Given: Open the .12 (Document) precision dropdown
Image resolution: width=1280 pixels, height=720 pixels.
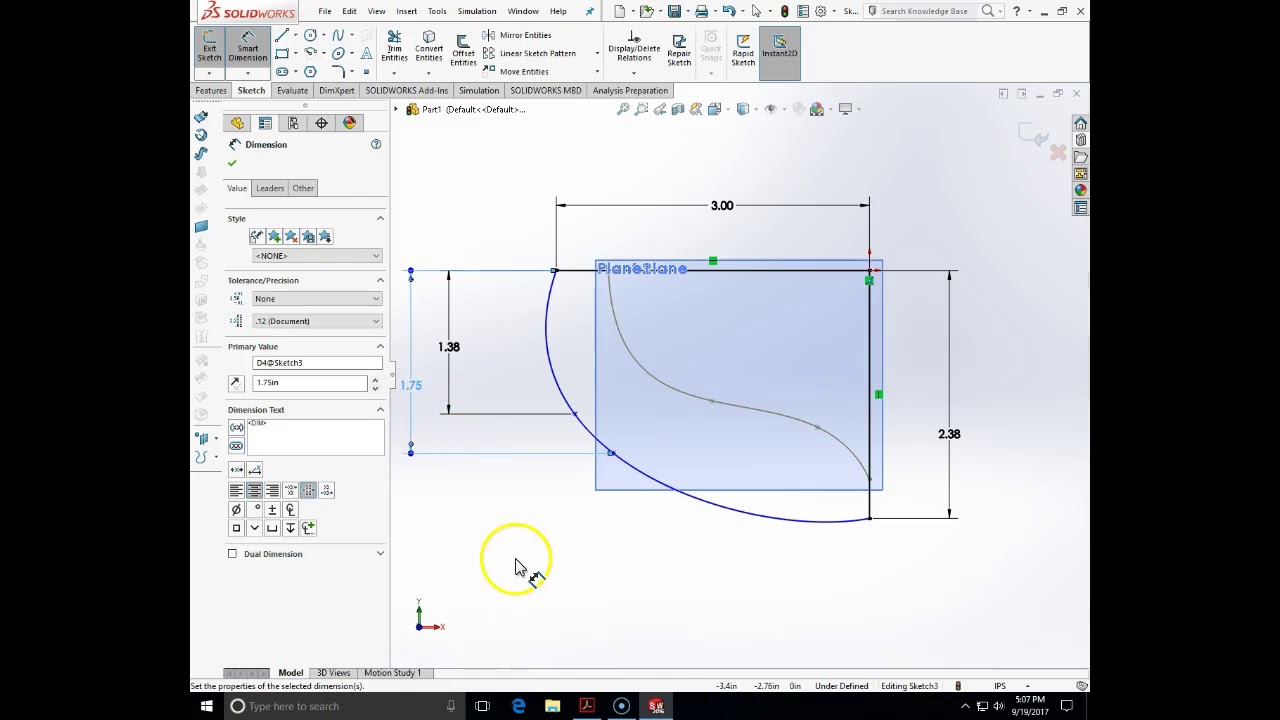Looking at the screenshot, I should click(x=317, y=321).
